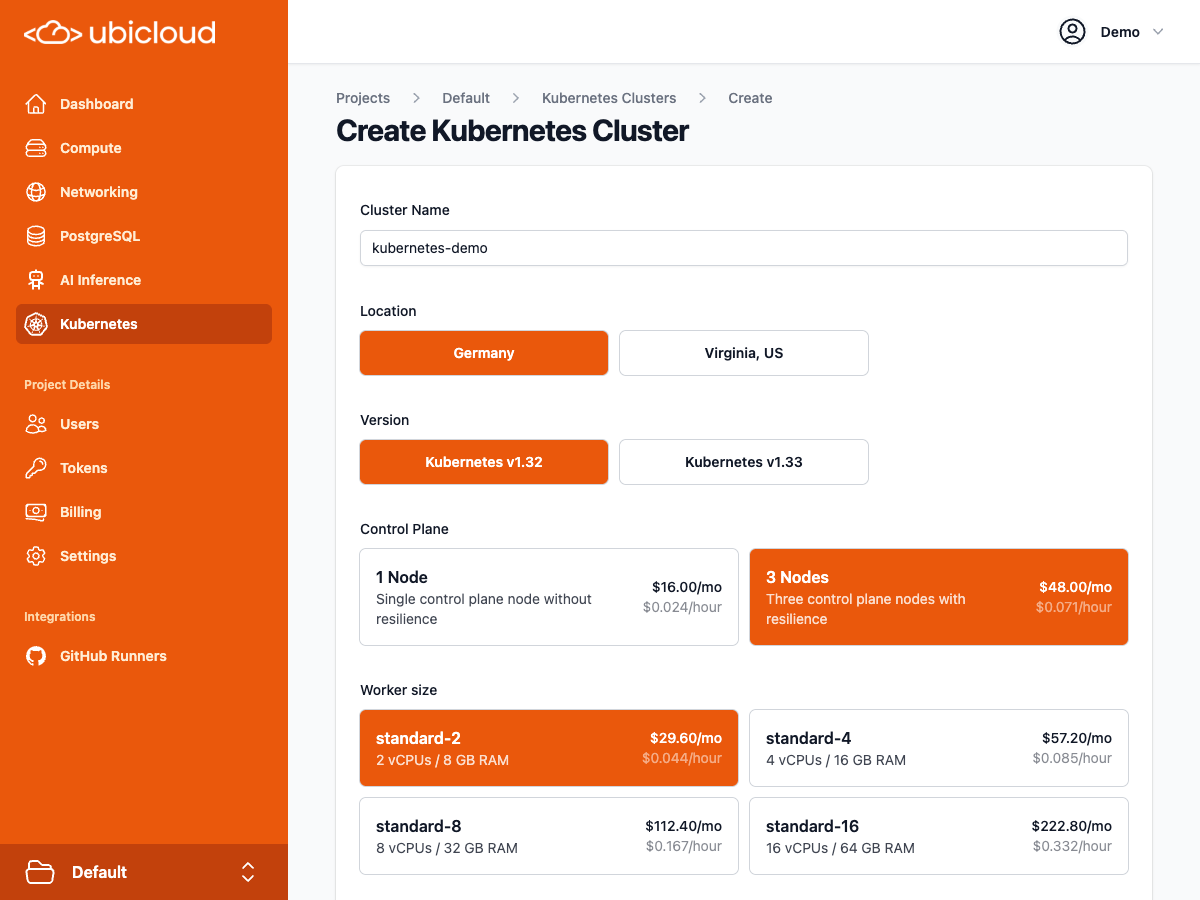This screenshot has height=900, width=1200.
Task: Click the Worker size label
Action: tap(398, 690)
